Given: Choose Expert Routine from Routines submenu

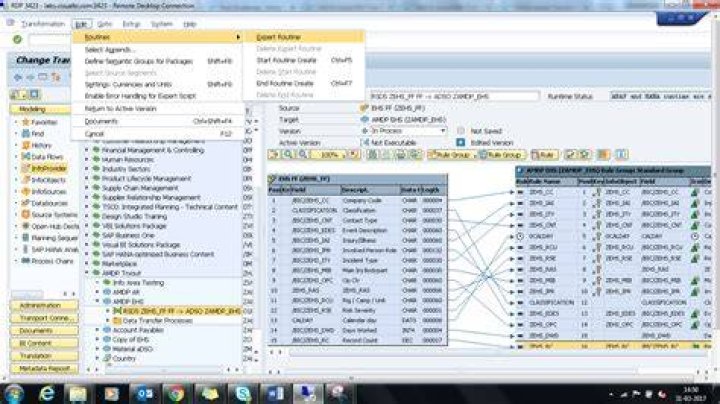Looking at the screenshot, I should click(x=304, y=37).
